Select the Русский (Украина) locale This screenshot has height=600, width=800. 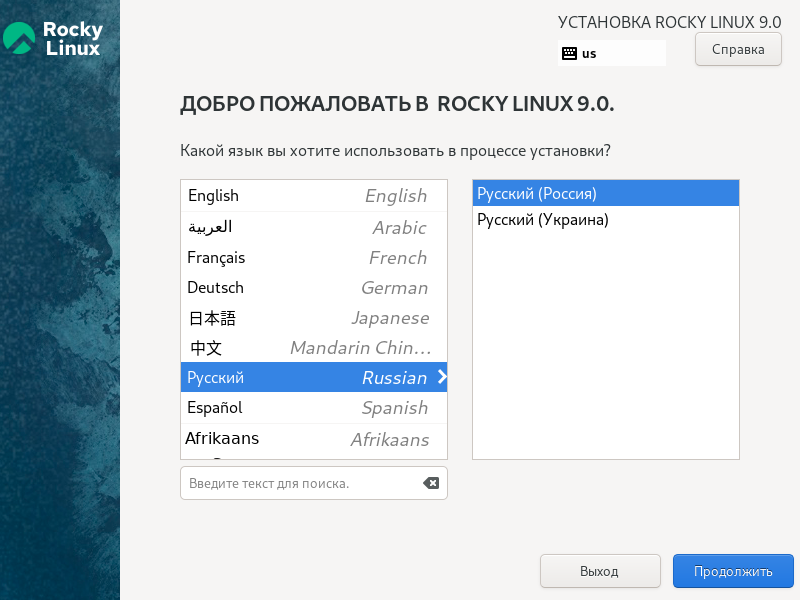tap(606, 220)
